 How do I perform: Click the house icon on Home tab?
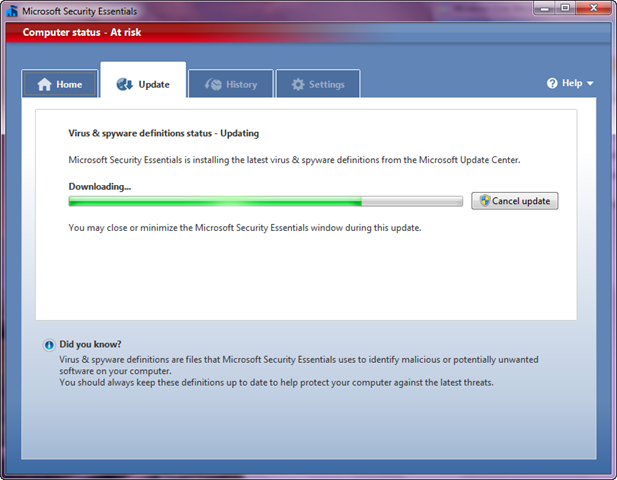[44, 85]
